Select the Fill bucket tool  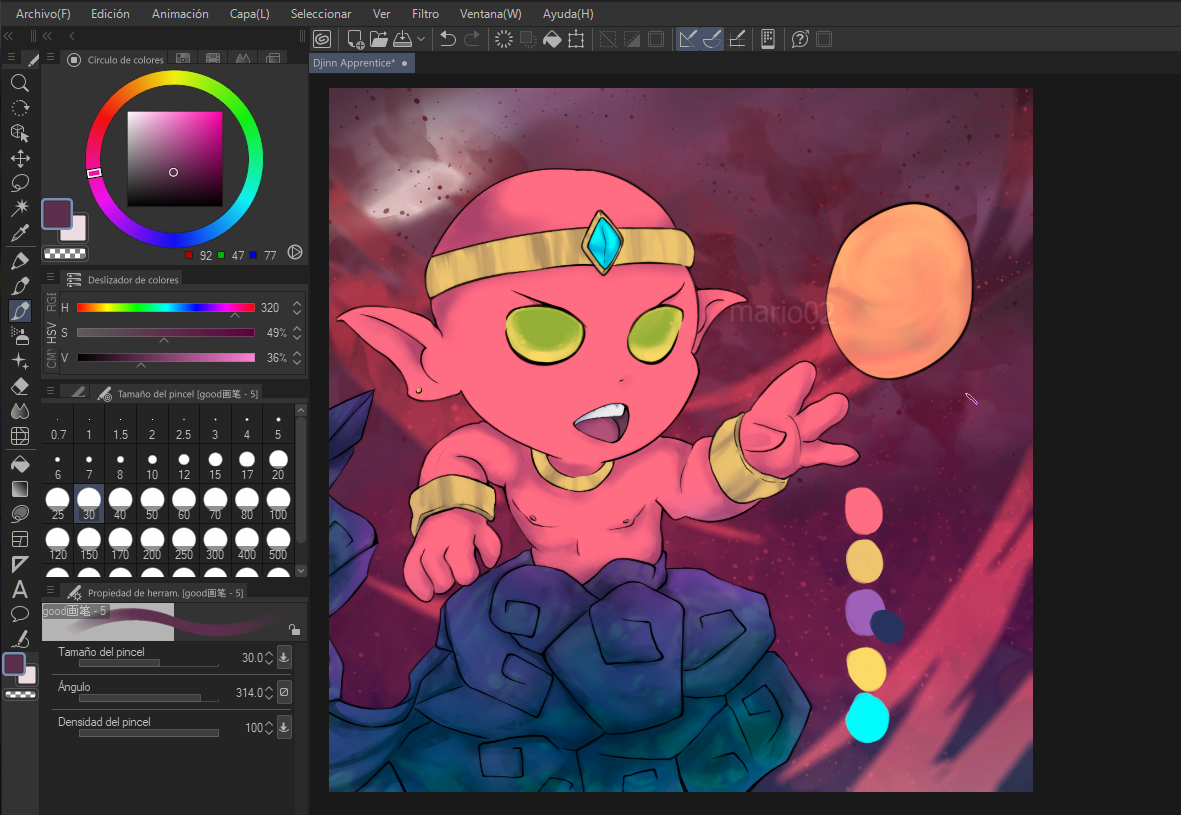[19, 464]
